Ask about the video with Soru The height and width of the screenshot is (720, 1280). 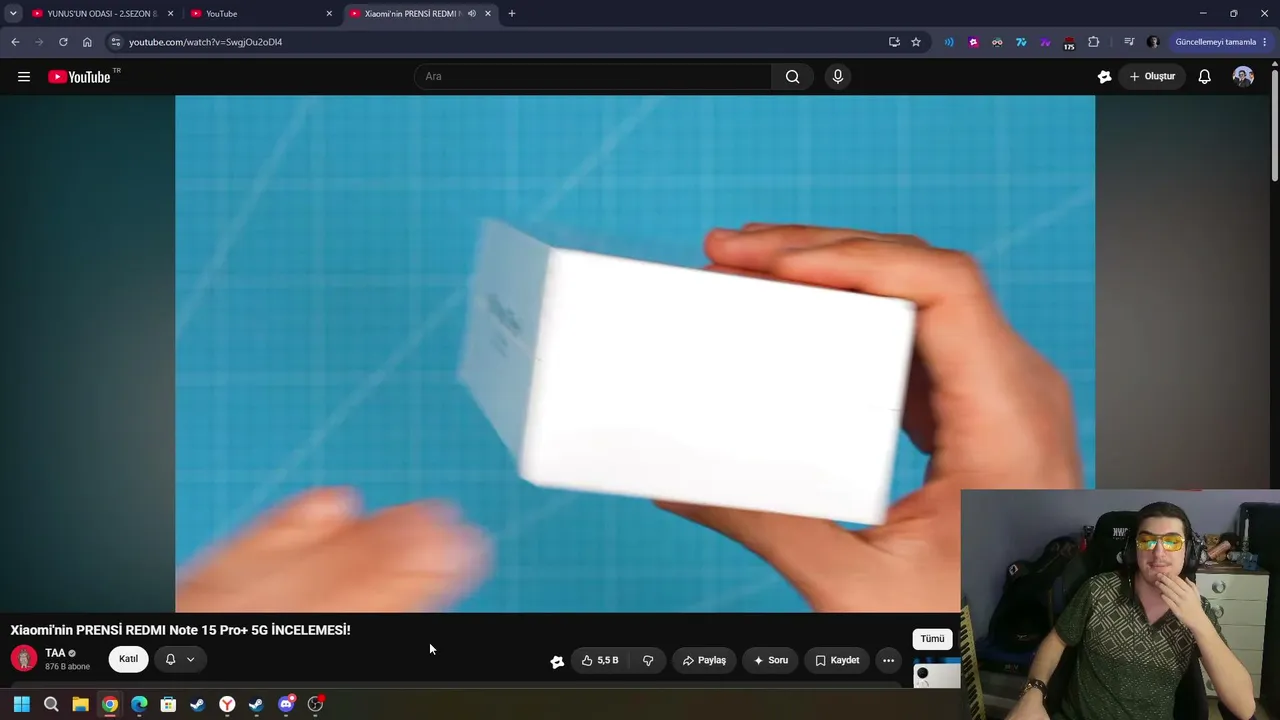[770, 660]
